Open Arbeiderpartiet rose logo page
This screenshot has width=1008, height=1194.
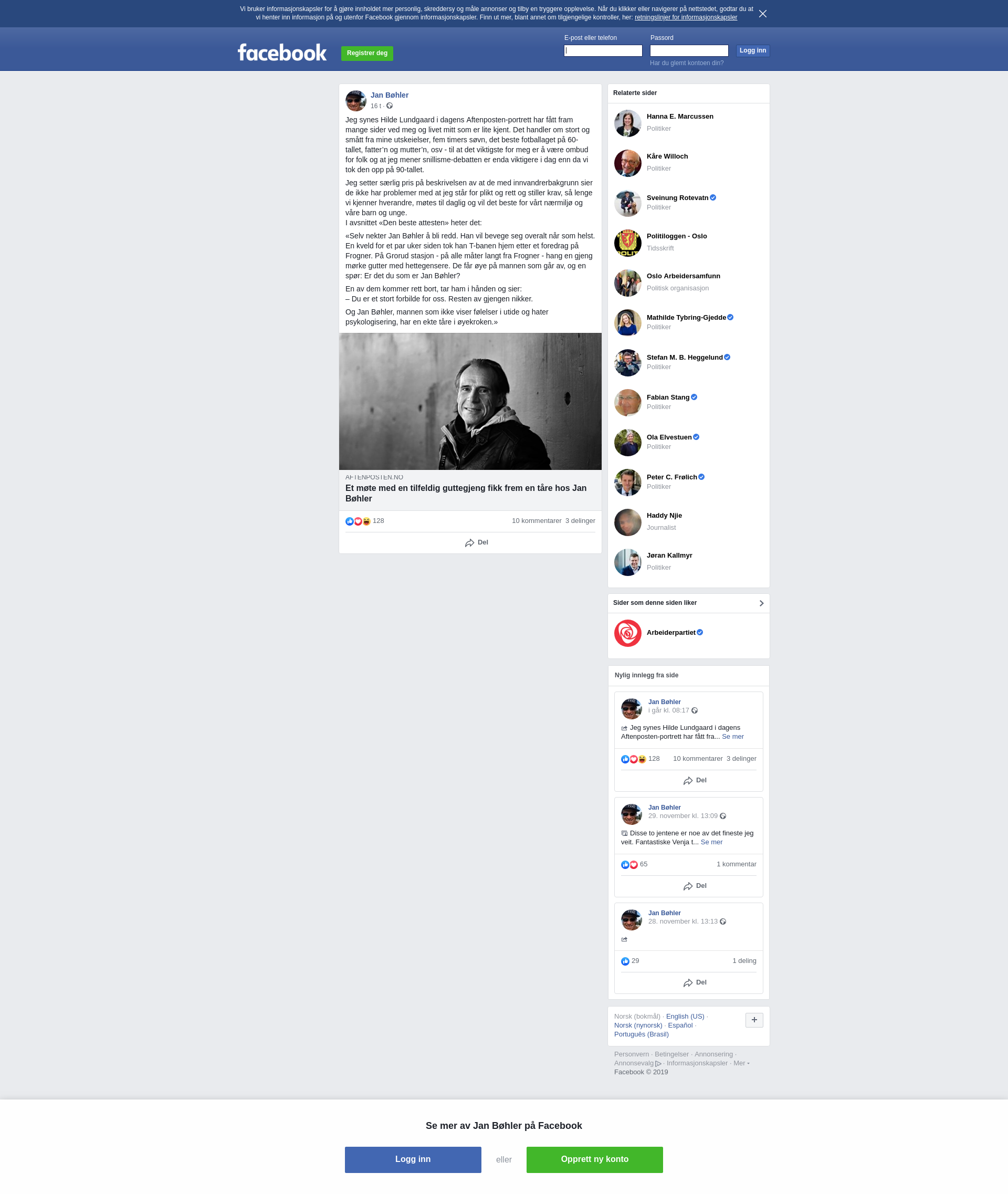pyautogui.click(x=627, y=633)
